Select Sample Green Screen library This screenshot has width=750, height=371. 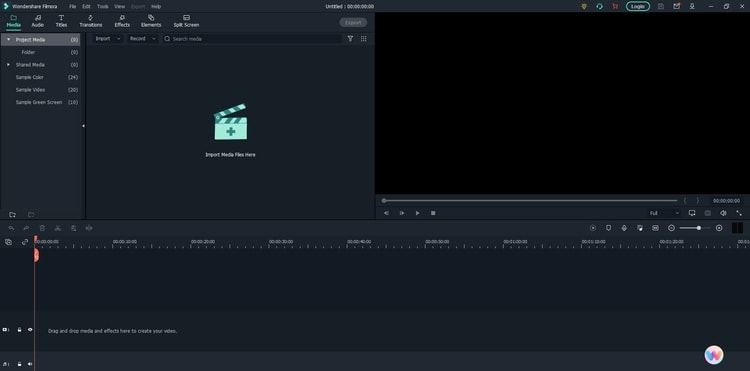pos(40,102)
